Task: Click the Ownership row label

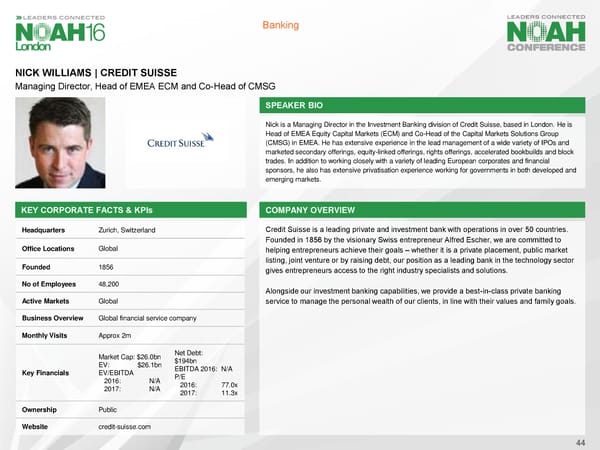Action: [x=40, y=409]
